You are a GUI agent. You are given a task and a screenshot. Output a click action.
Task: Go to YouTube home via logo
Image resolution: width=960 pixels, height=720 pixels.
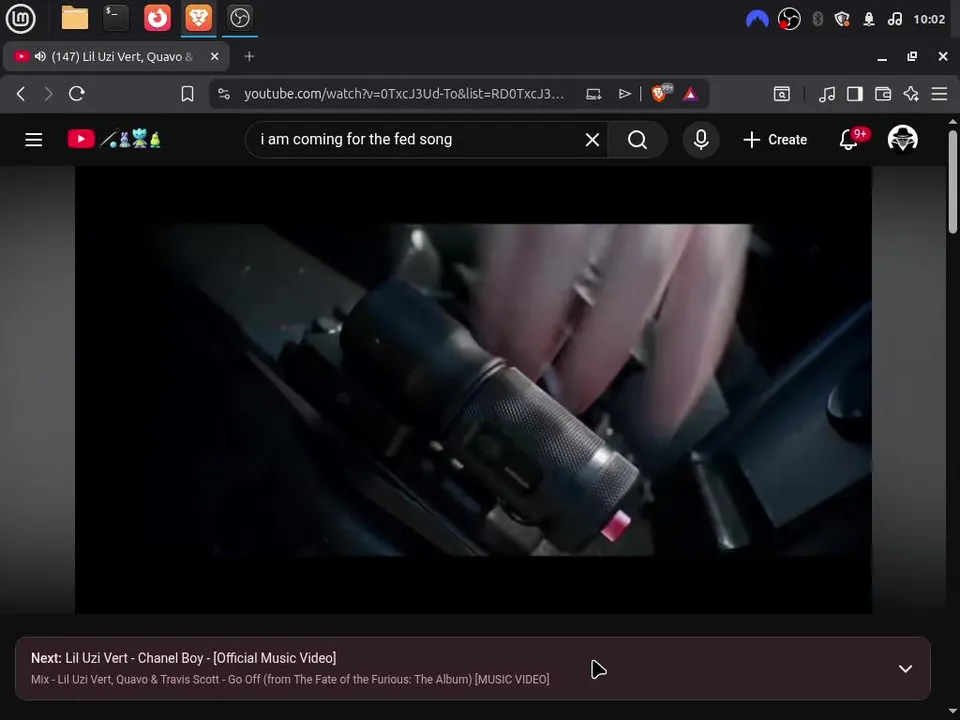(114, 140)
